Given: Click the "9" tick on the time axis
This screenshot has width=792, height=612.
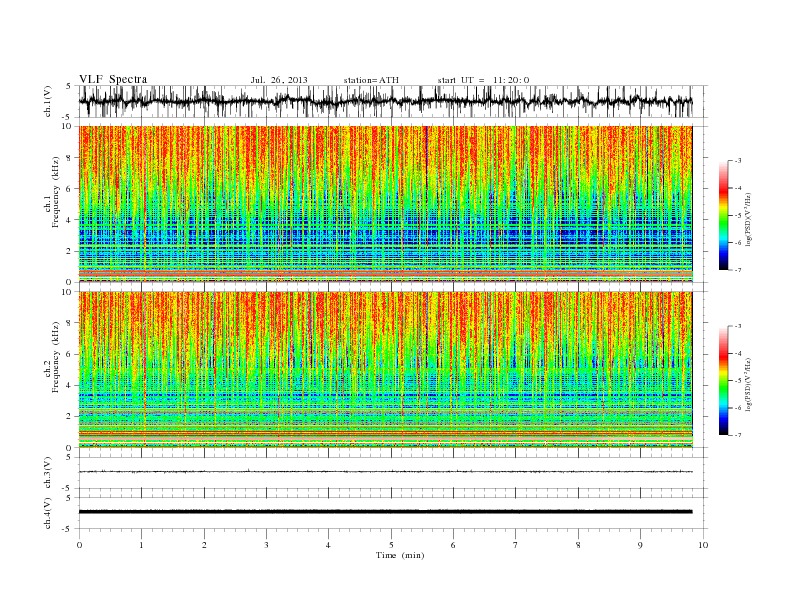Looking at the screenshot, I should point(640,545).
